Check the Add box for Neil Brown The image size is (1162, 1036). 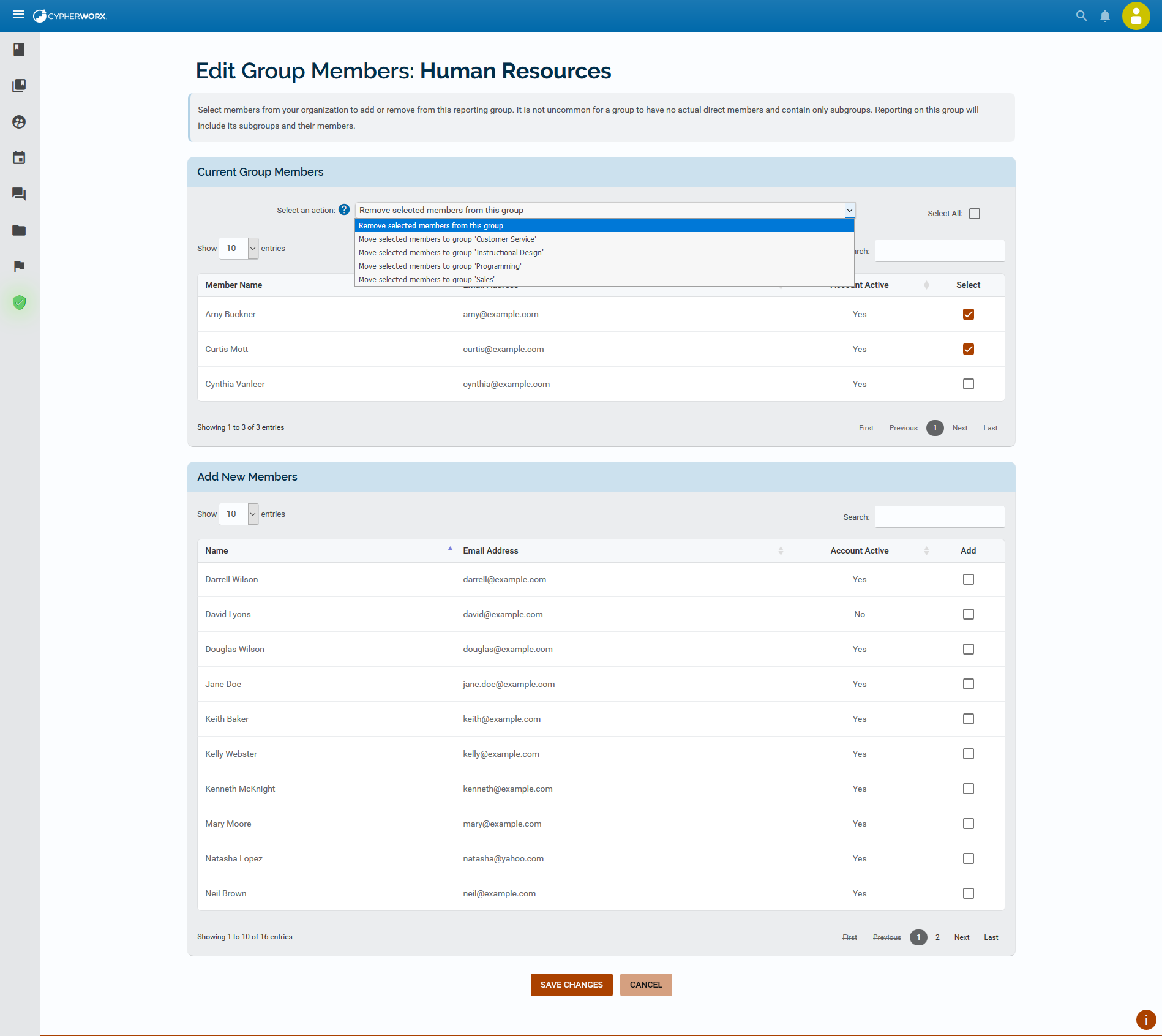point(969,893)
